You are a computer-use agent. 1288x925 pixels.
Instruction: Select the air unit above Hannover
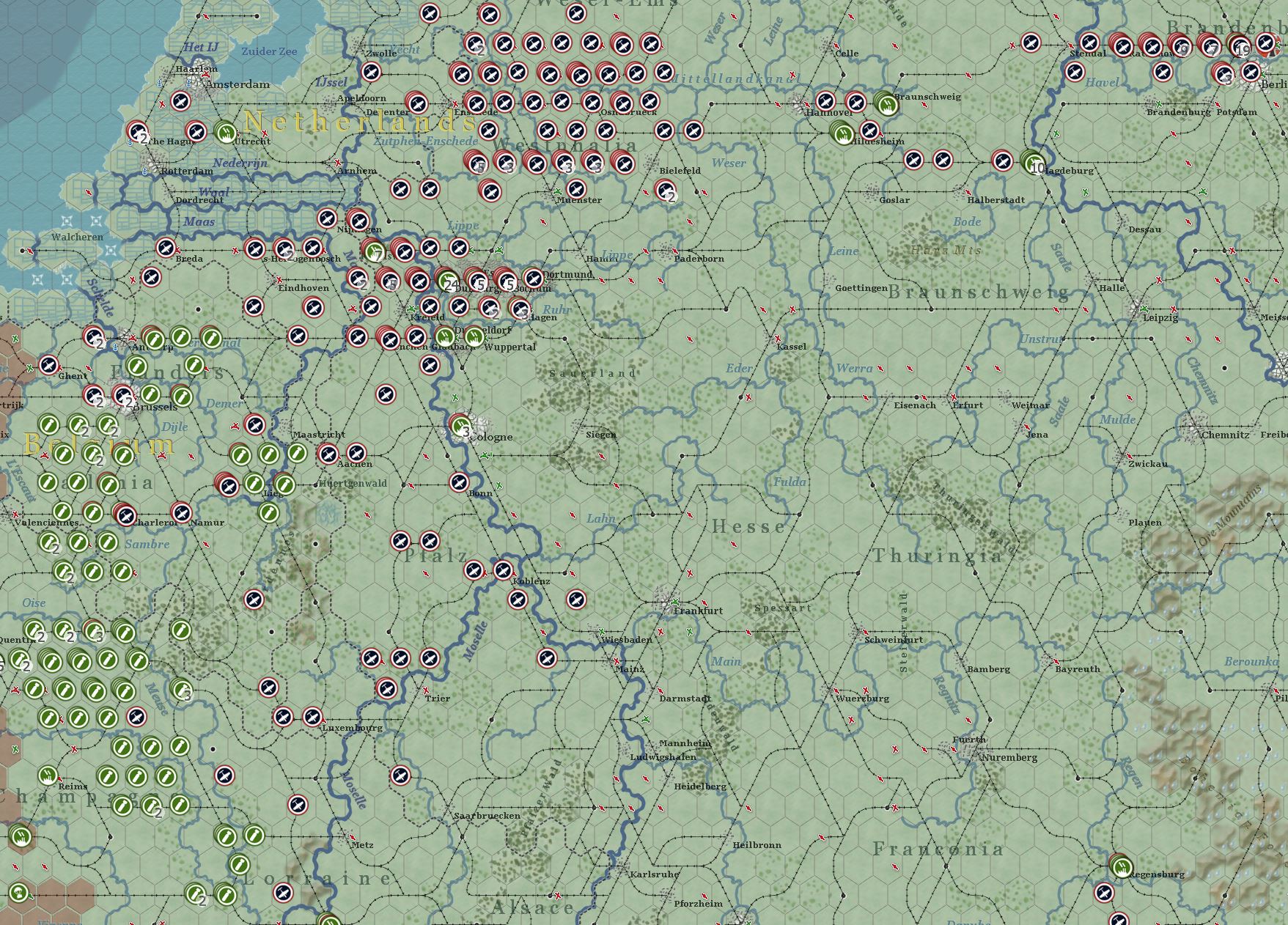point(826,101)
